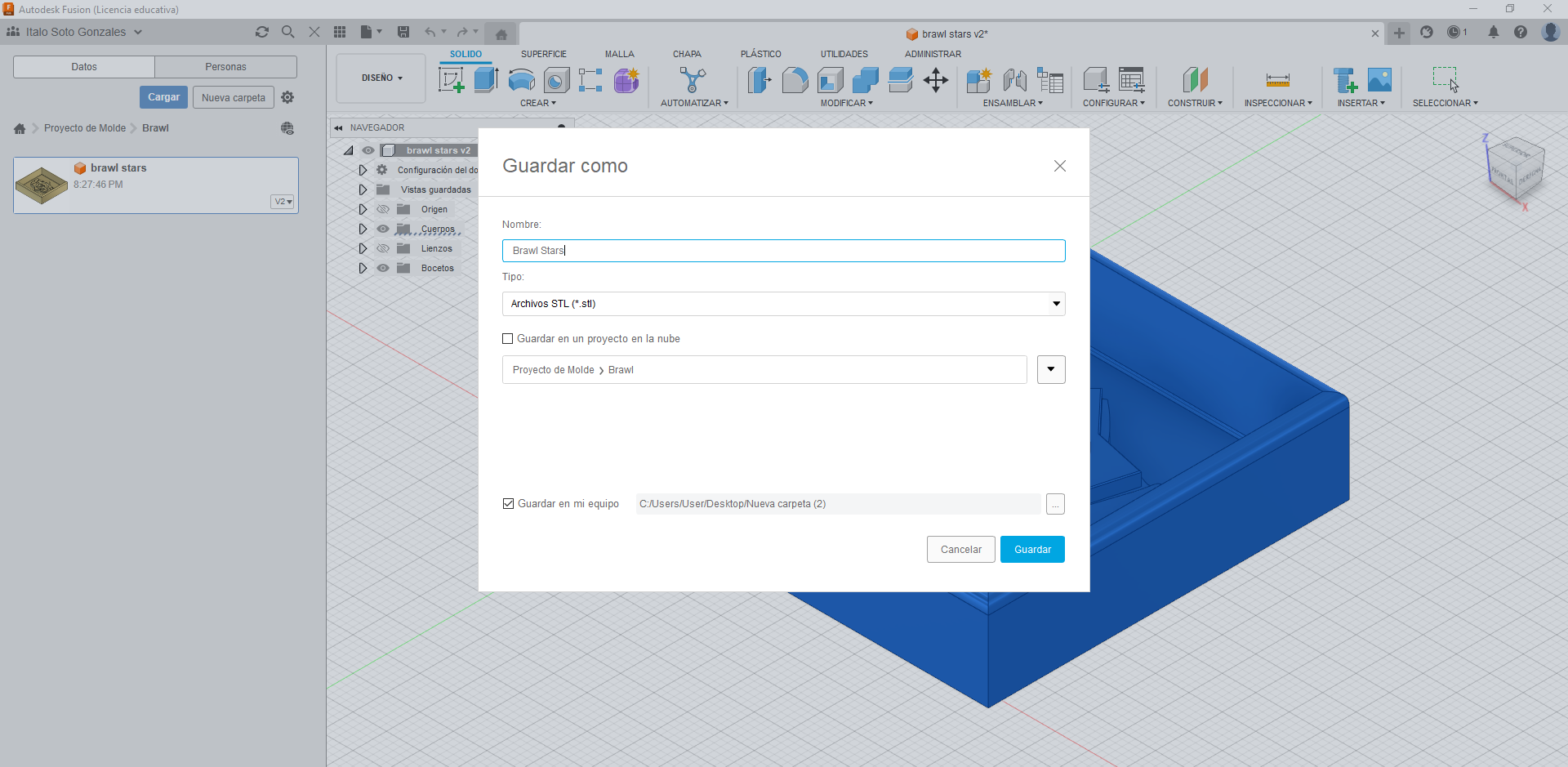The image size is (1568, 767).
Task: Select the Hole tool
Action: pyautogui.click(x=556, y=80)
